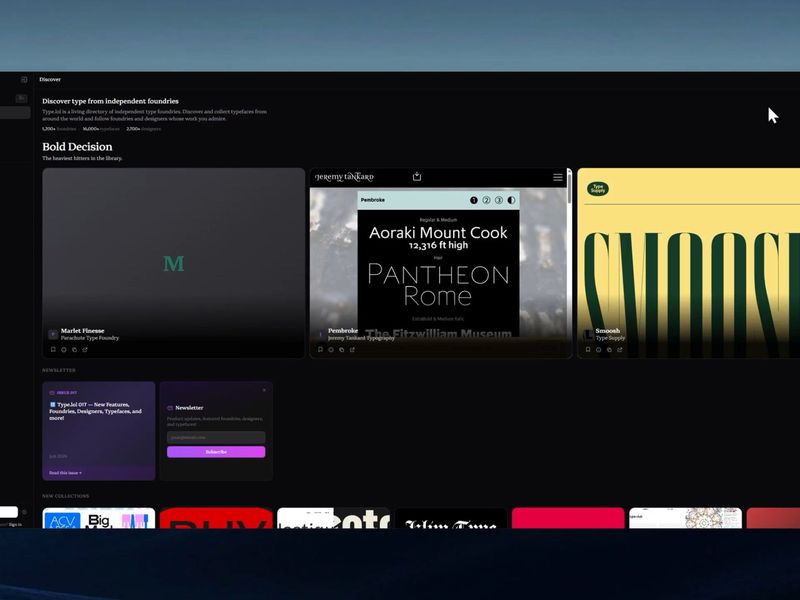The image size is (800, 600).
Task: Click the Type Supply oval logo
Action: click(x=597, y=189)
